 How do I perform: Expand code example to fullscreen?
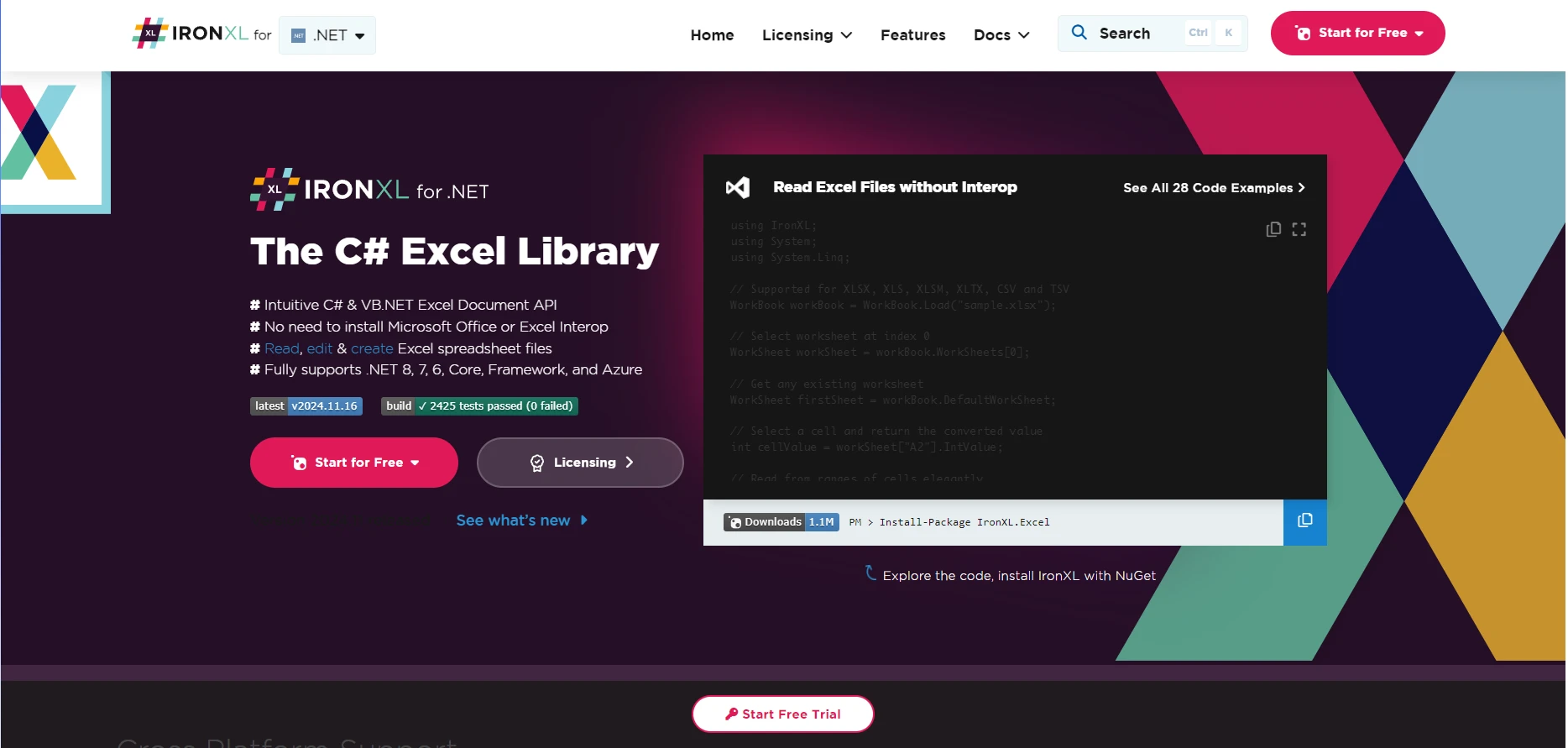tap(1299, 229)
